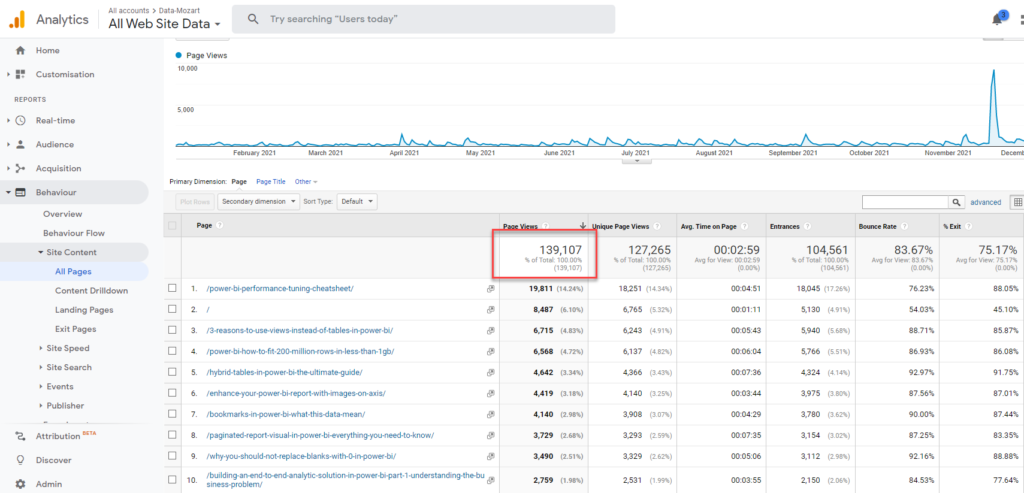Click the Page Views sort arrow
Image resolution: width=1024 pixels, height=493 pixels.
tap(583, 226)
